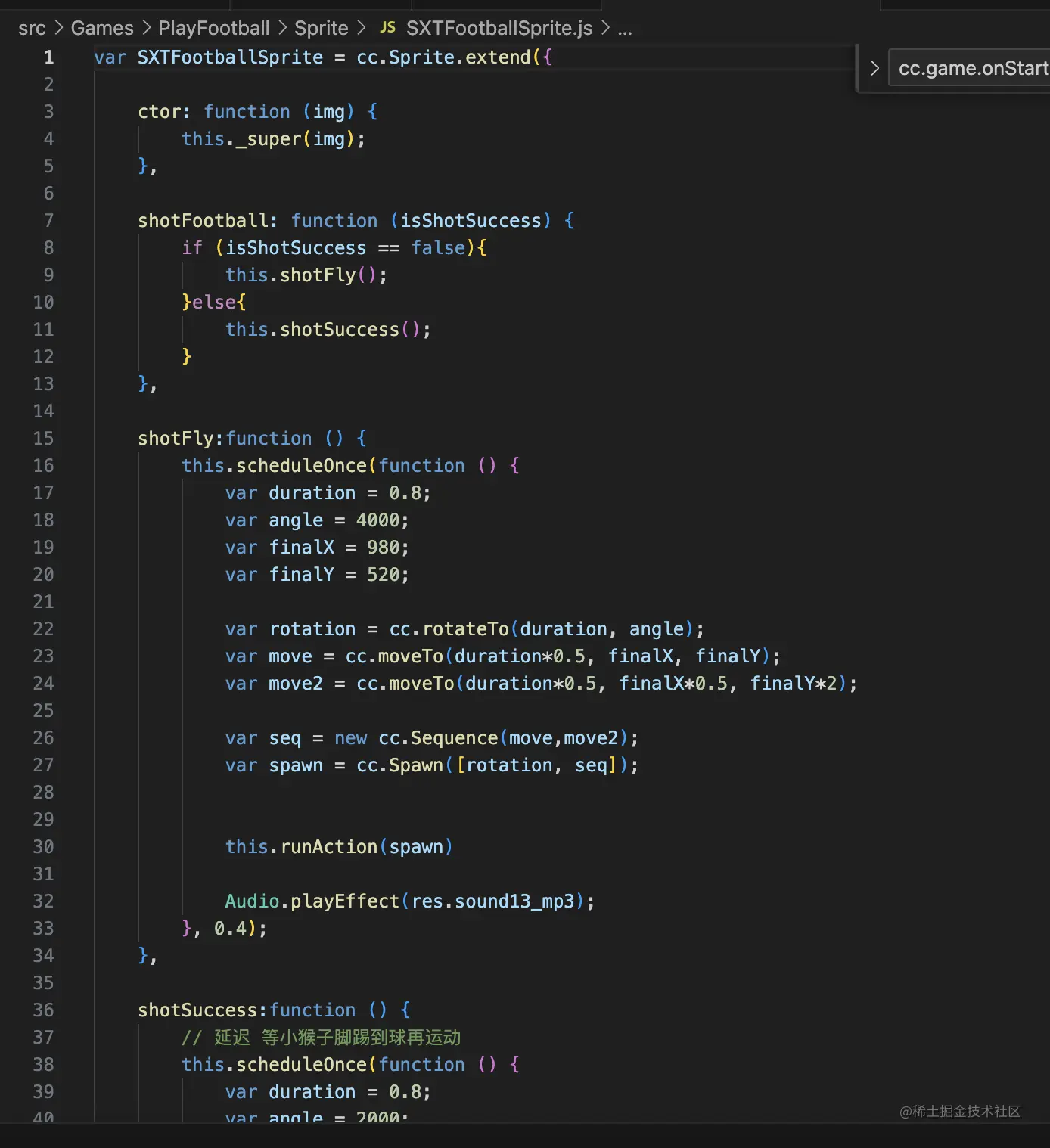
Task: Open the Sprite folder breadcrumb dropdown
Action: [x=321, y=27]
